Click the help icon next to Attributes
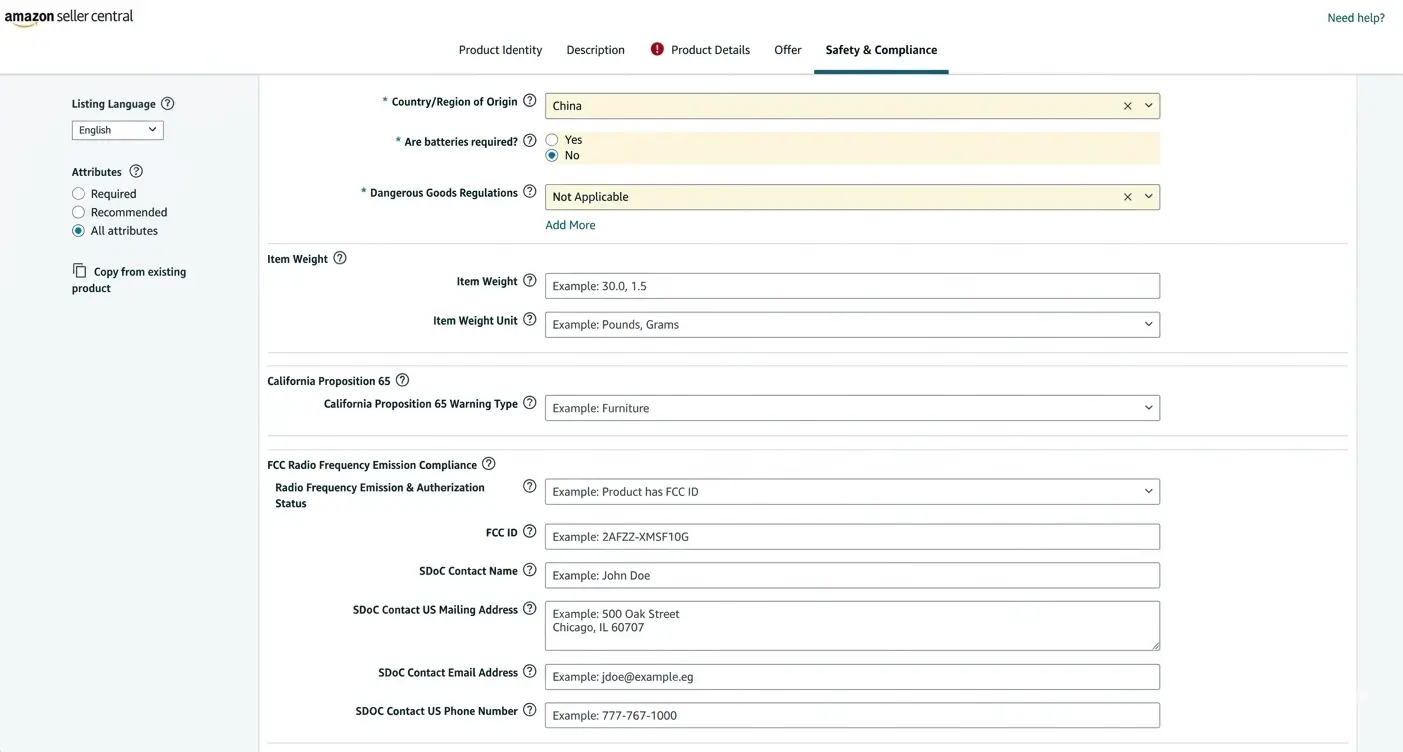This screenshot has height=752, width=1403. click(133, 171)
